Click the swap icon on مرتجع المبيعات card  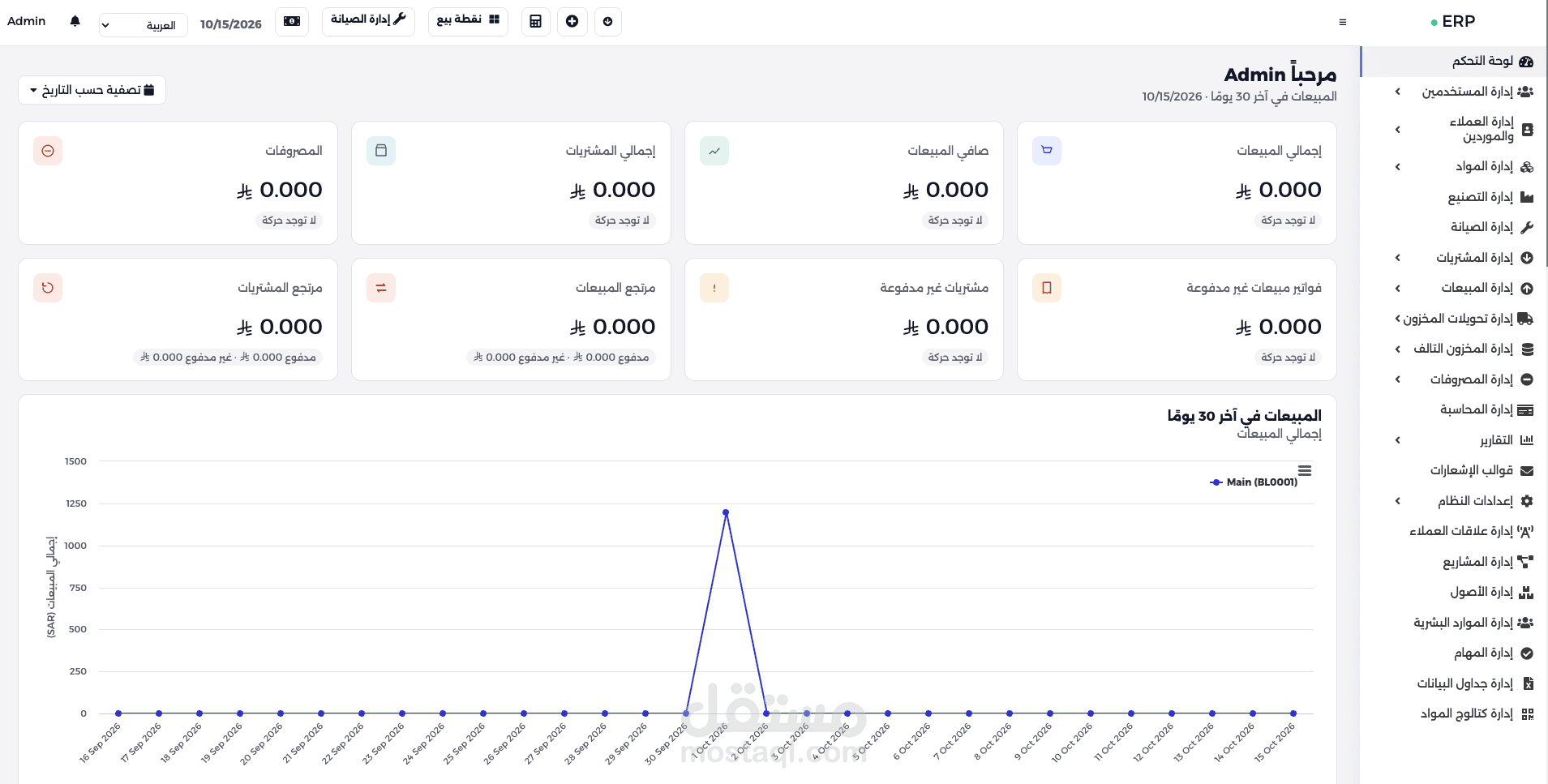coord(381,288)
